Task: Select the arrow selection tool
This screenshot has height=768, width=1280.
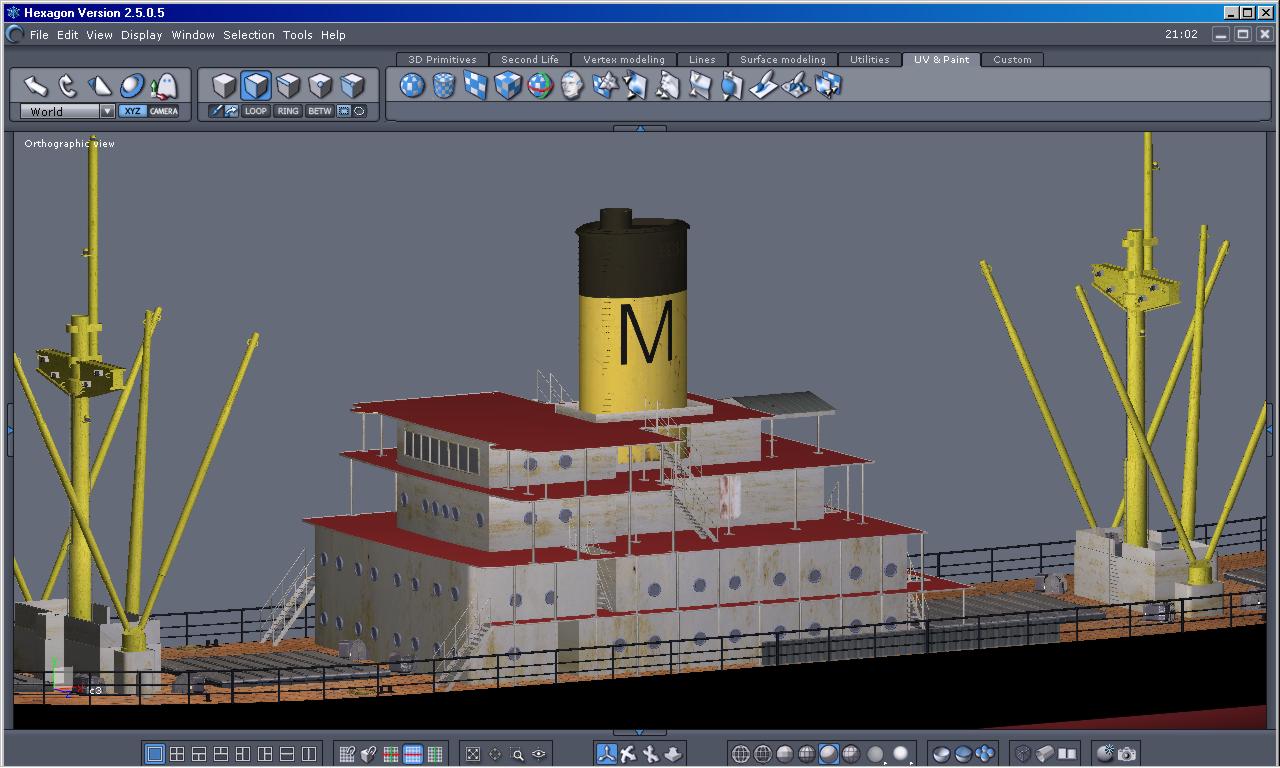Action: [36, 86]
